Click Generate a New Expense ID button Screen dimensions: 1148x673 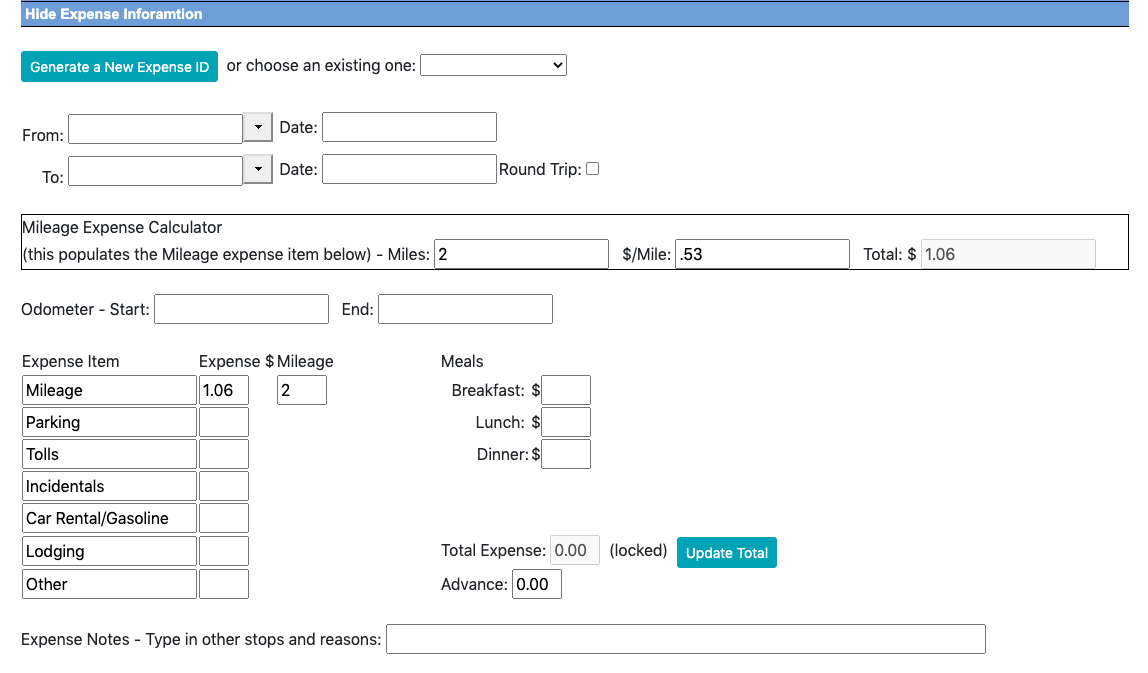tap(119, 67)
